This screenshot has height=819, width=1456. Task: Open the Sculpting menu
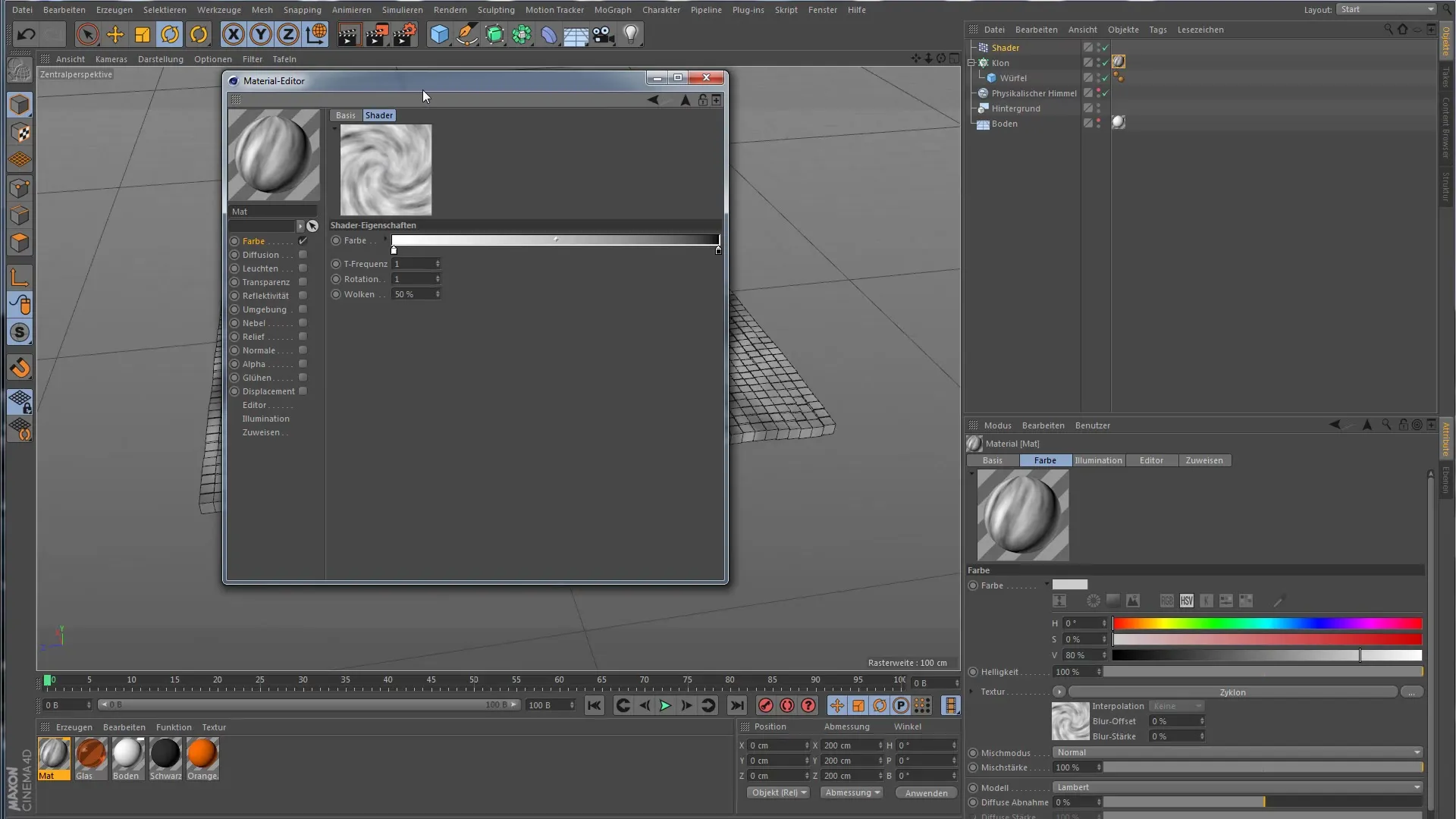496,10
